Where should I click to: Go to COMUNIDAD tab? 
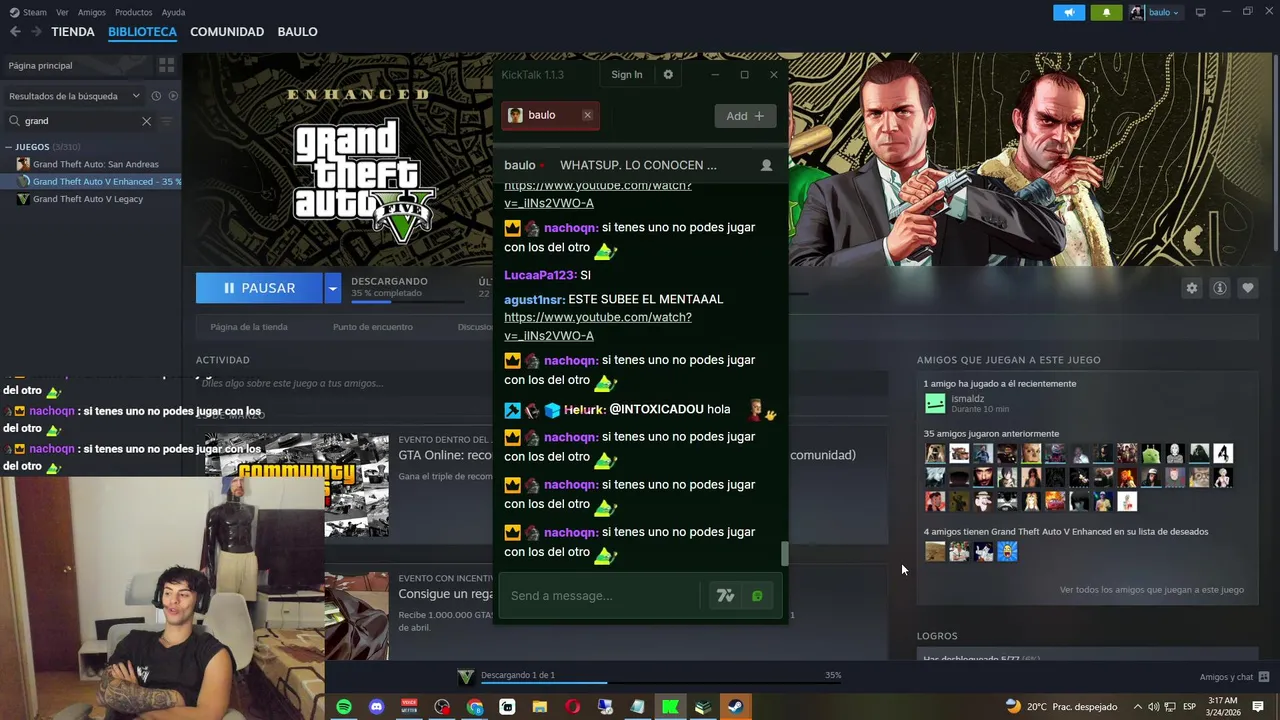227,32
